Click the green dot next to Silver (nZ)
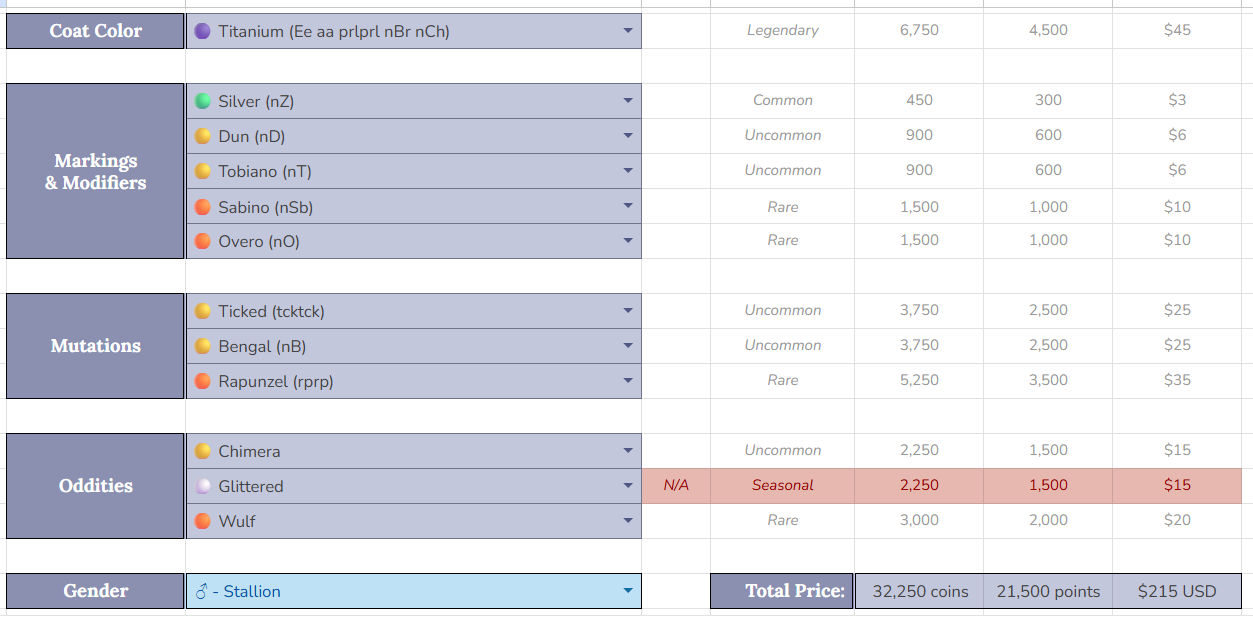 pos(203,101)
